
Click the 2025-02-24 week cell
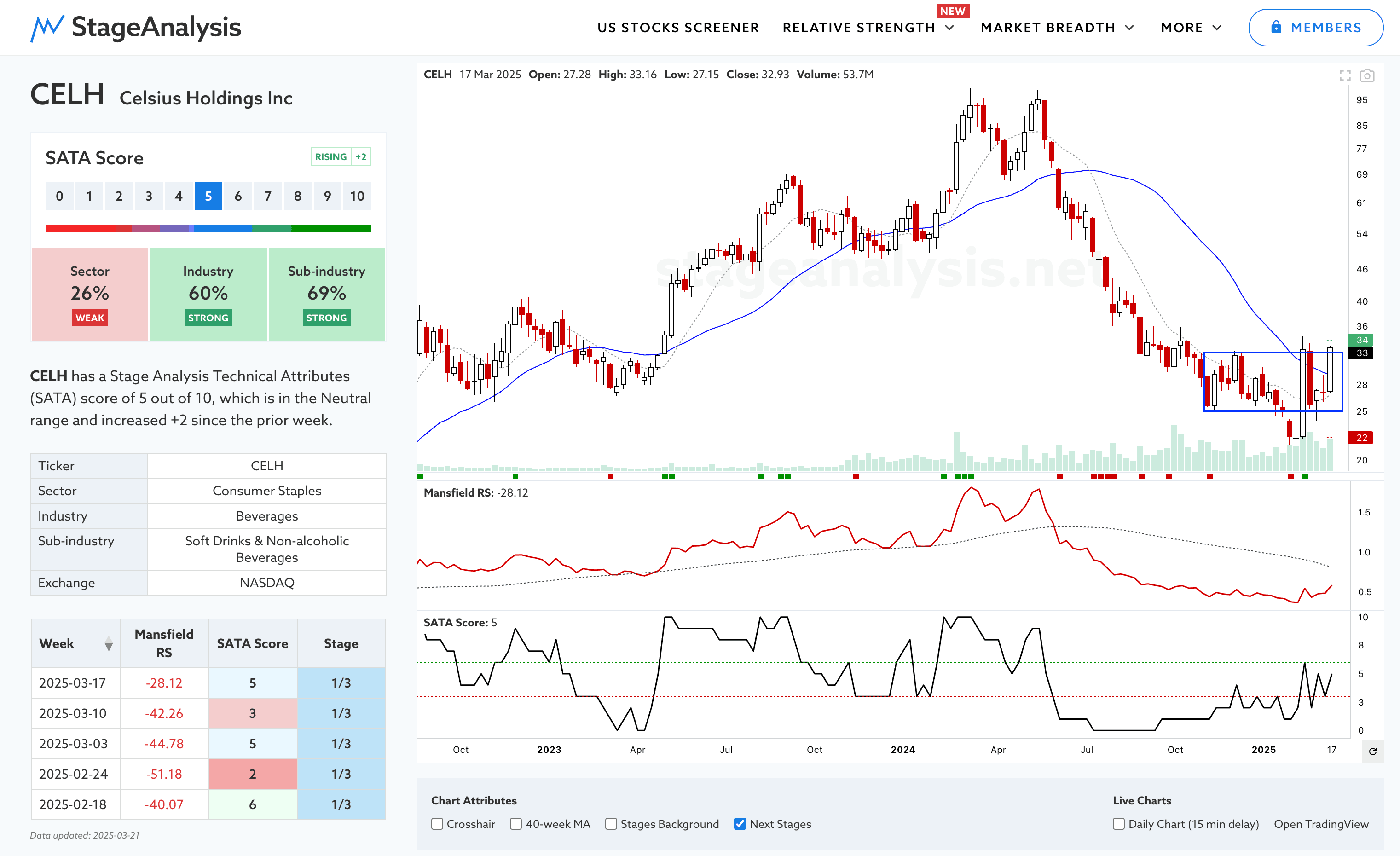click(75, 774)
